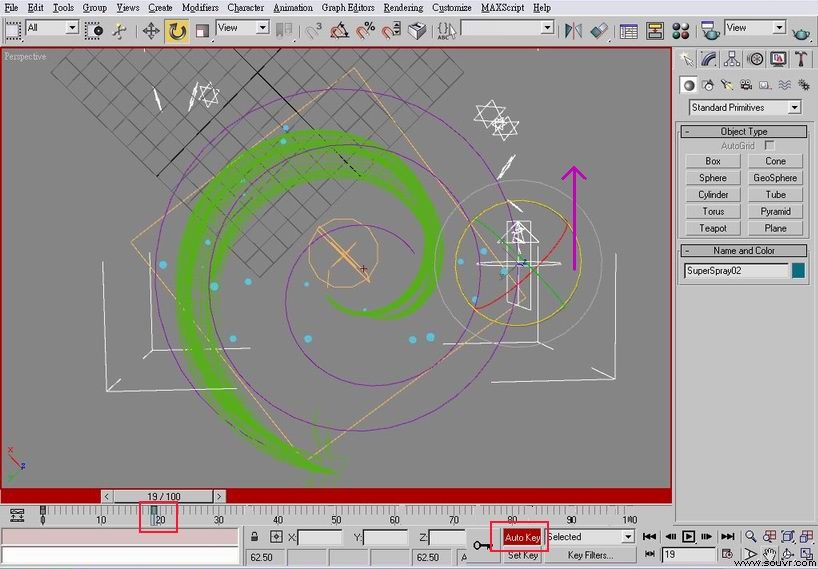
Task: Open the Modify command panel tab
Action: [x=708, y=59]
